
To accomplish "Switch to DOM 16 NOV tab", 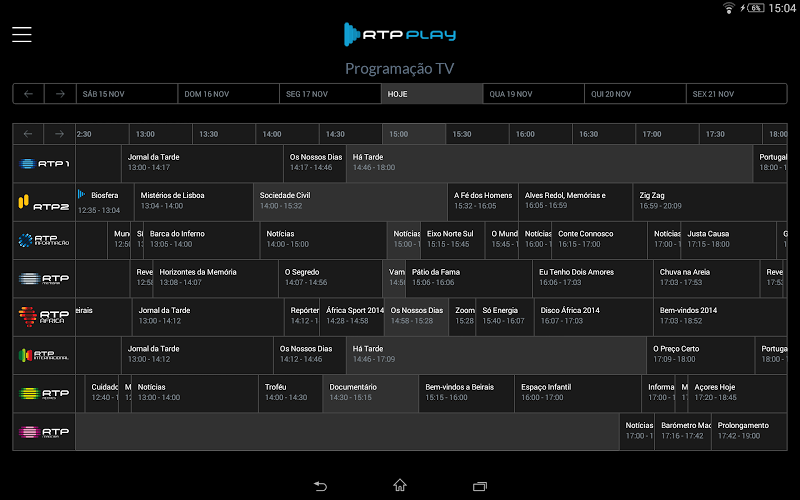I will tap(228, 94).
